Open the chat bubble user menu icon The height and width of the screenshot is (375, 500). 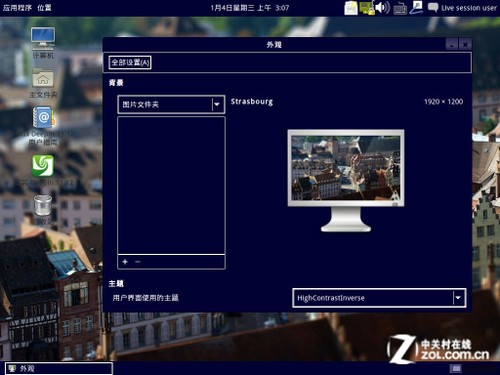pos(433,7)
